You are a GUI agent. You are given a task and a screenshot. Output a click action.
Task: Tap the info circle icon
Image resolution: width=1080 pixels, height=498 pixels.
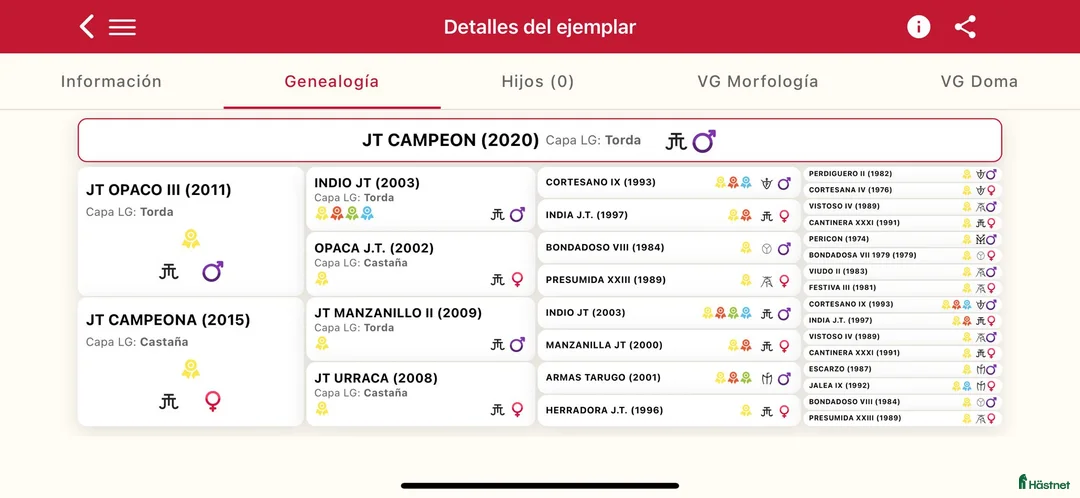coord(918,27)
